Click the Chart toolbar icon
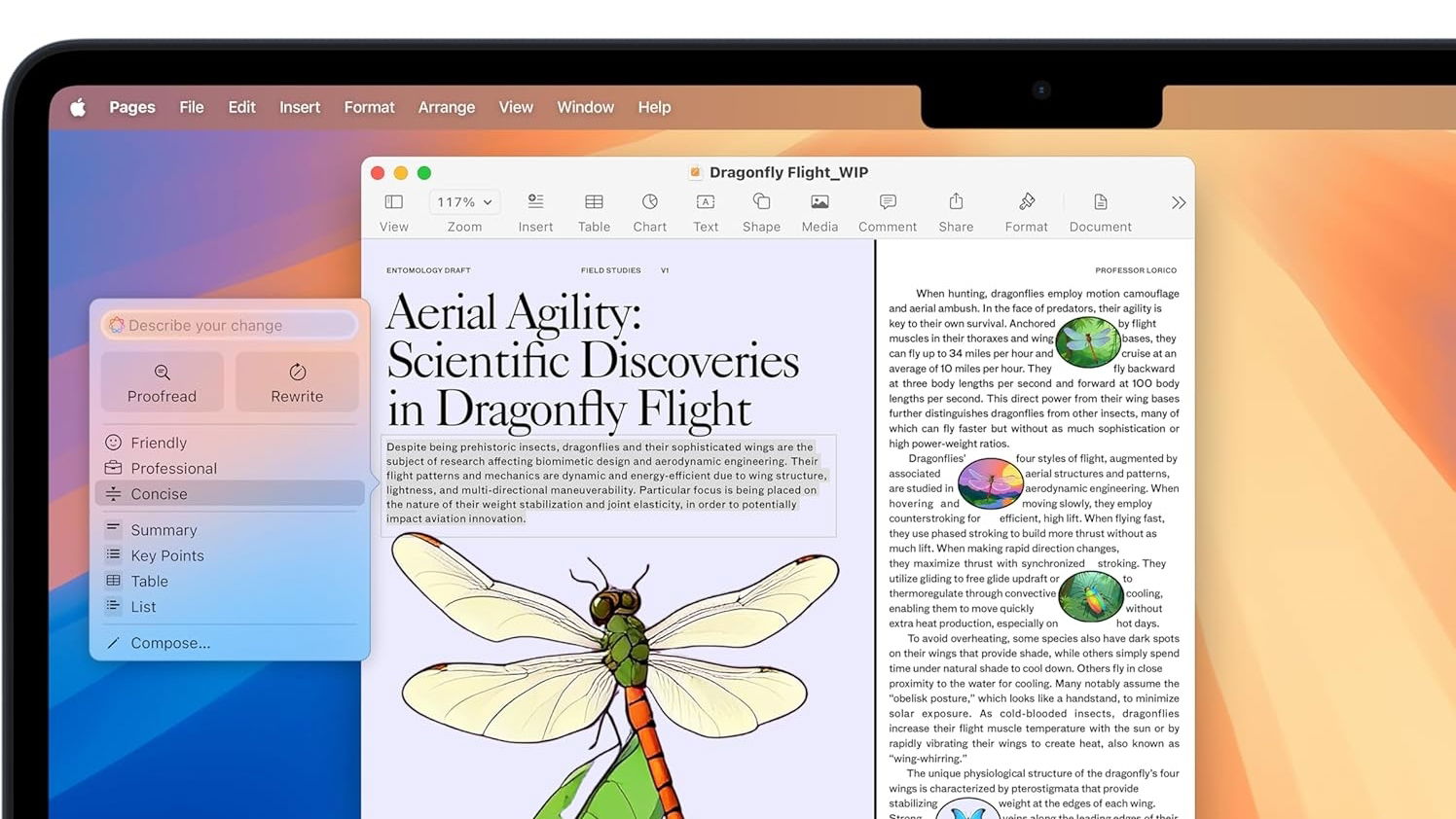This screenshot has height=819, width=1456. pyautogui.click(x=650, y=201)
